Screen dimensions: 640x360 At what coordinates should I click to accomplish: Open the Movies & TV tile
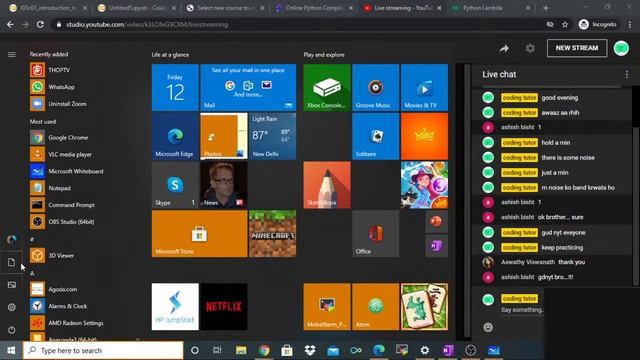[424, 87]
